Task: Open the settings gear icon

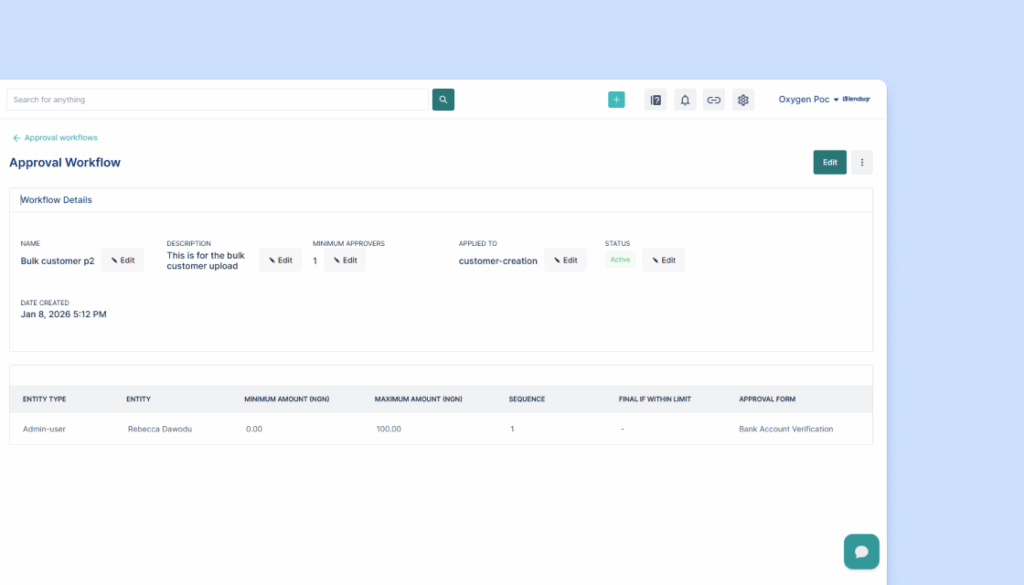Action: pyautogui.click(x=742, y=99)
